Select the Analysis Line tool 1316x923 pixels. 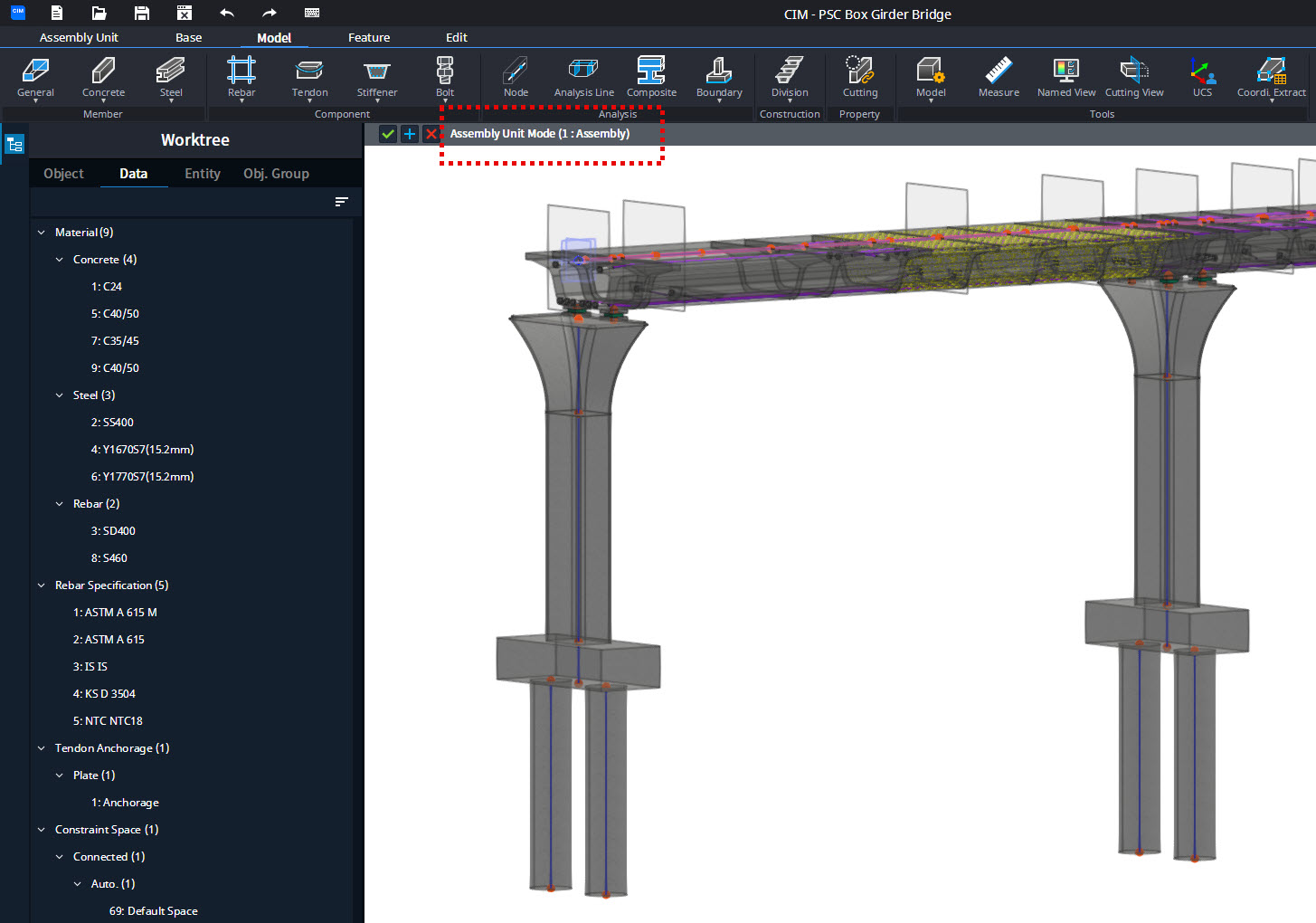click(x=582, y=78)
